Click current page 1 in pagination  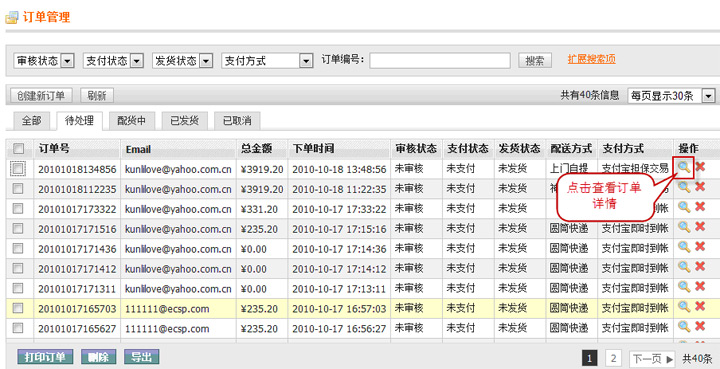[x=590, y=358]
